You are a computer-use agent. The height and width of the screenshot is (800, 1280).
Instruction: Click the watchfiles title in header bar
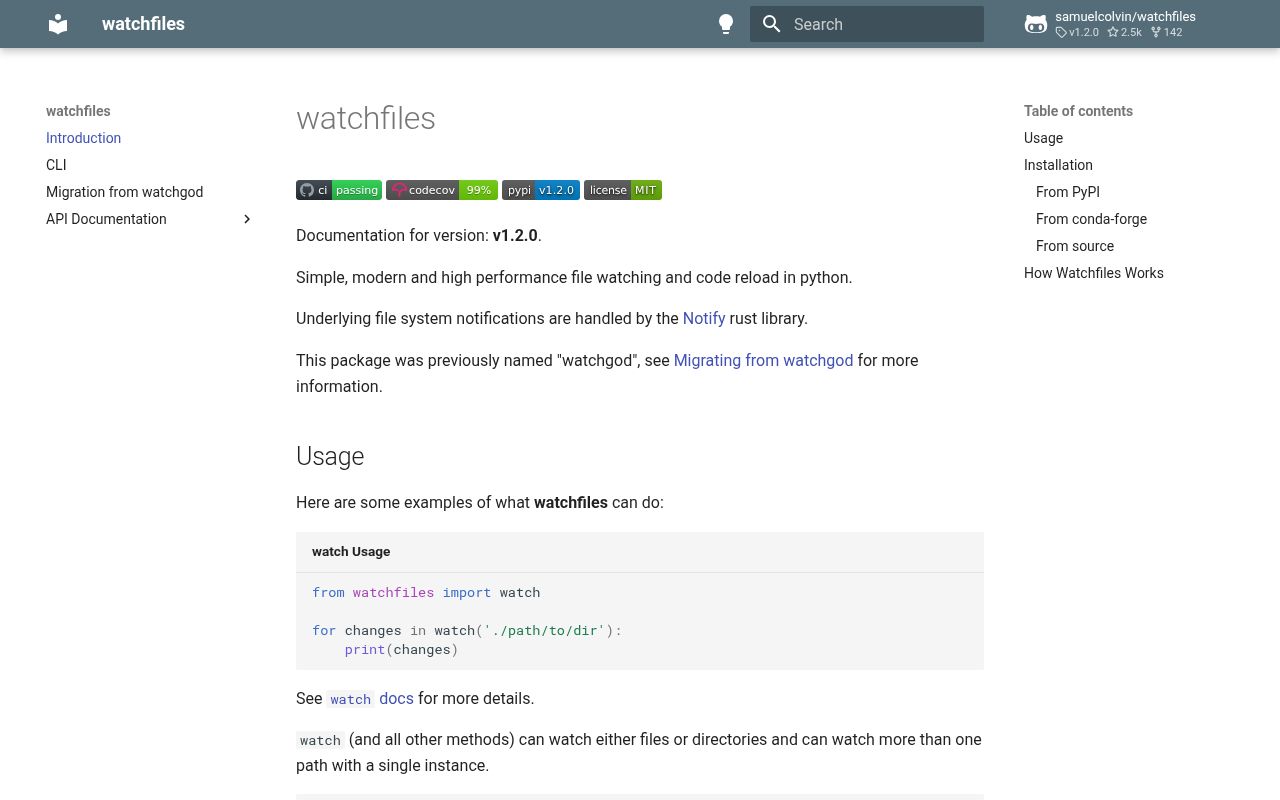(x=143, y=24)
